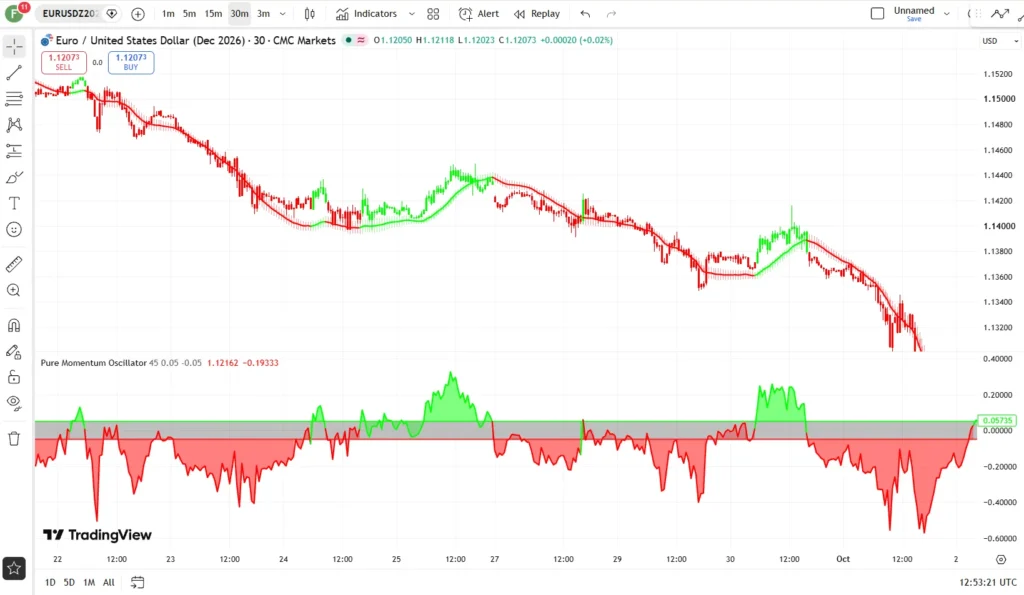Toggle magnet mode for drawings
Image resolution: width=1024 pixels, height=595 pixels.
(x=14, y=325)
